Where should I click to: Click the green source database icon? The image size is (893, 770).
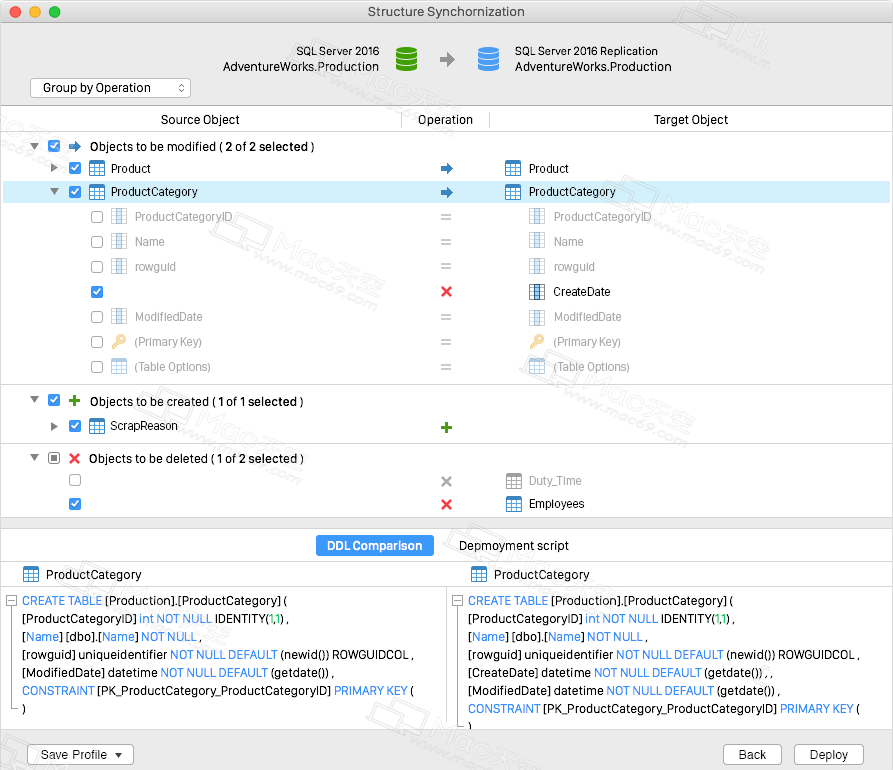407,59
